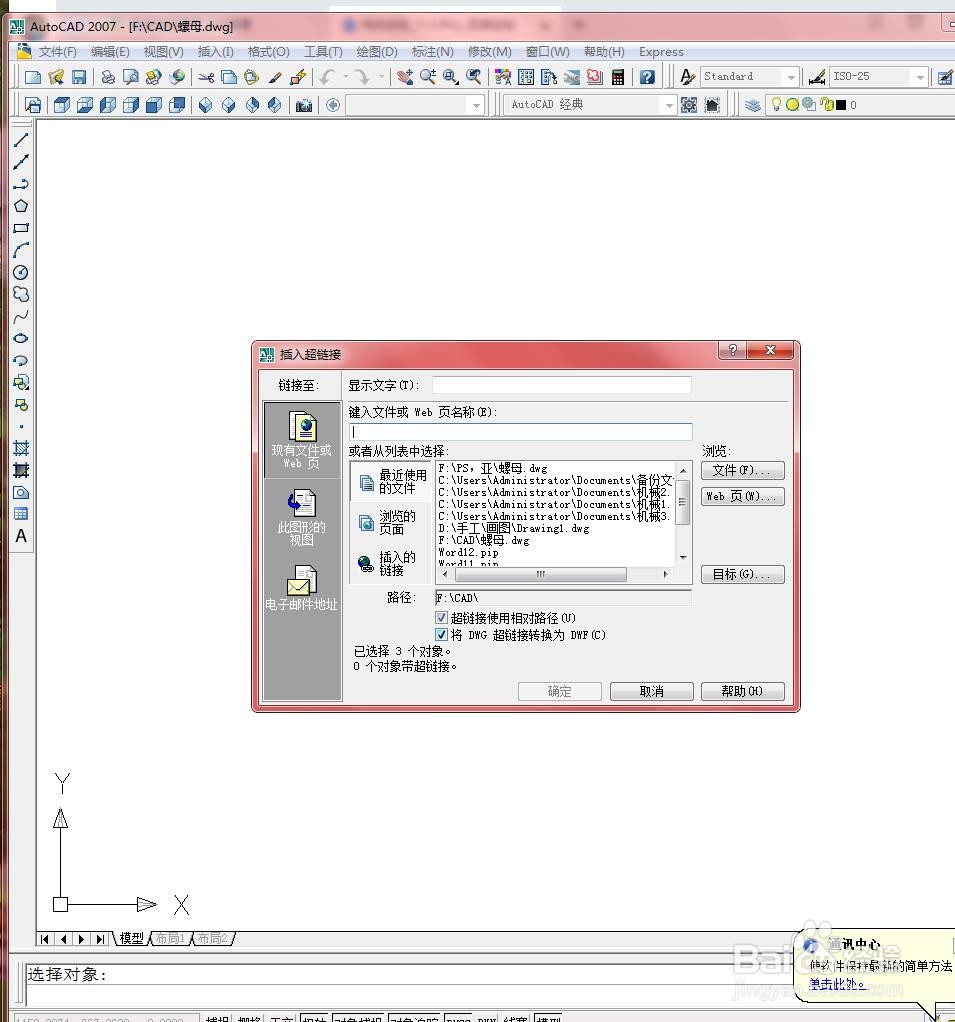This screenshot has height=1022, width=955.
Task: Click the New drawing icon
Action: coord(33,77)
